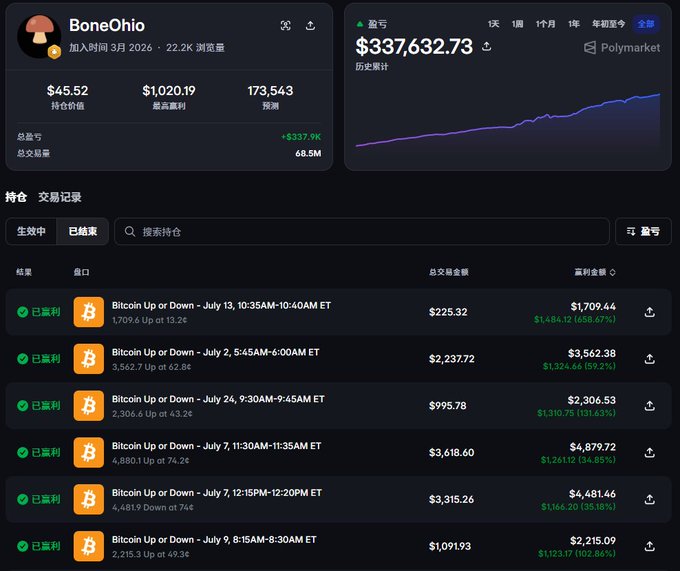Sort by the 赢利金额 column header
This screenshot has width=680, height=571.
pos(595,272)
